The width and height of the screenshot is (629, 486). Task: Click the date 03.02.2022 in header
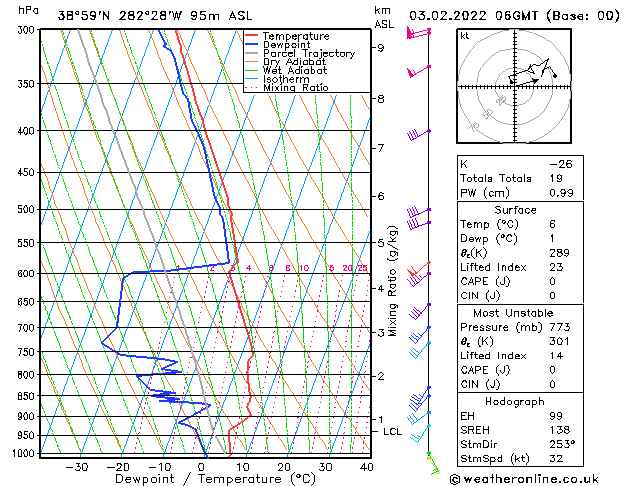pos(448,16)
